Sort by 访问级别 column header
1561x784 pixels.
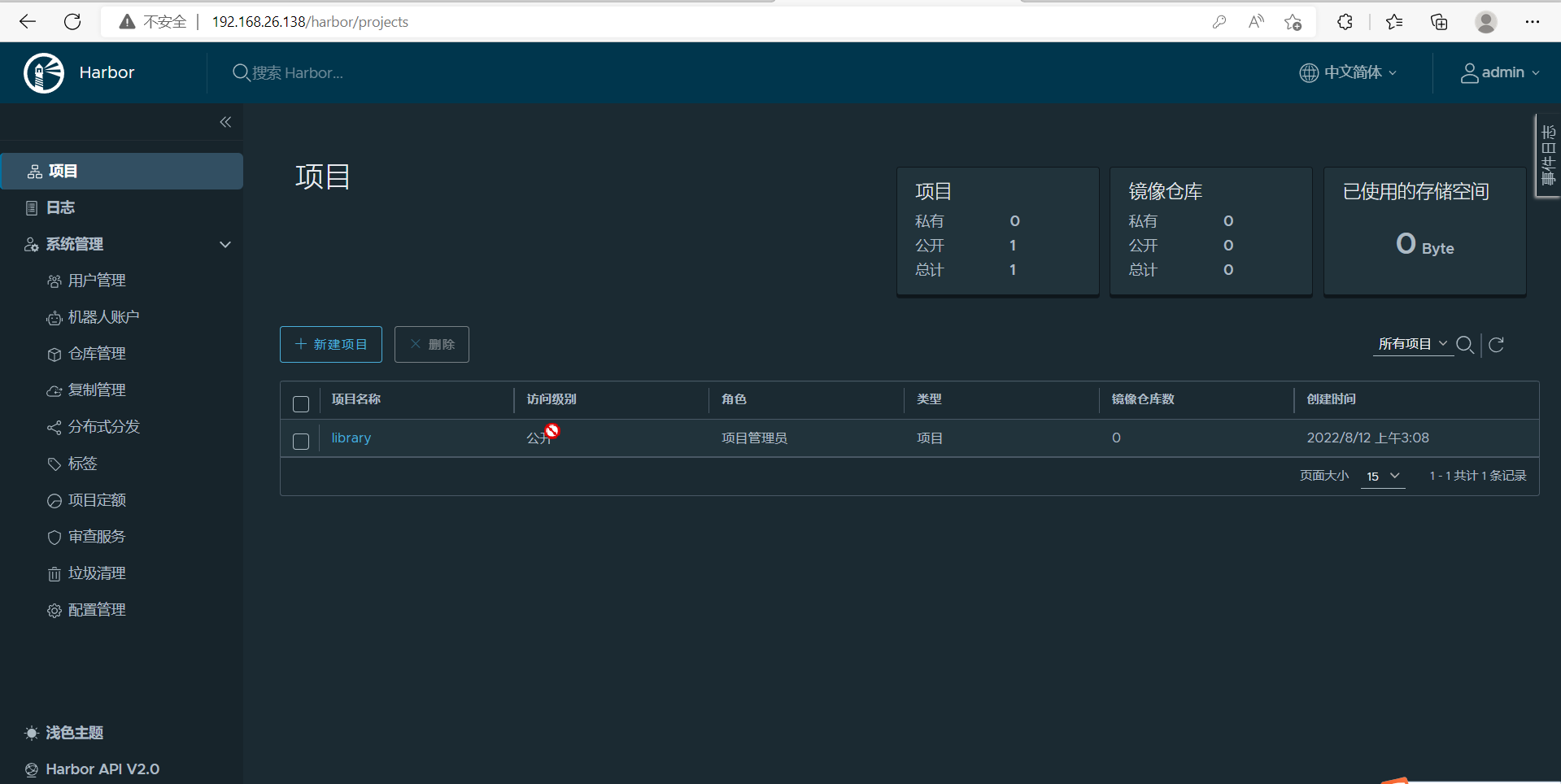click(552, 399)
